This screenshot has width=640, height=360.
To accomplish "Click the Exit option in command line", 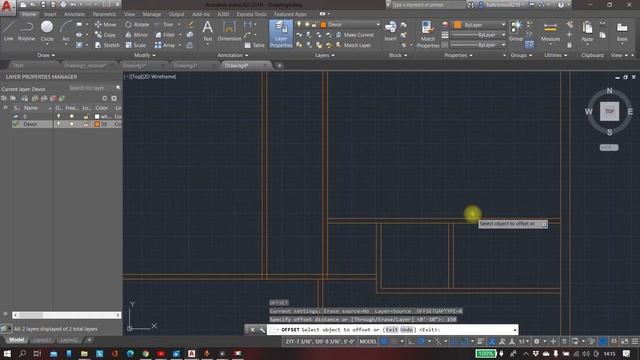I will pyautogui.click(x=391, y=329).
